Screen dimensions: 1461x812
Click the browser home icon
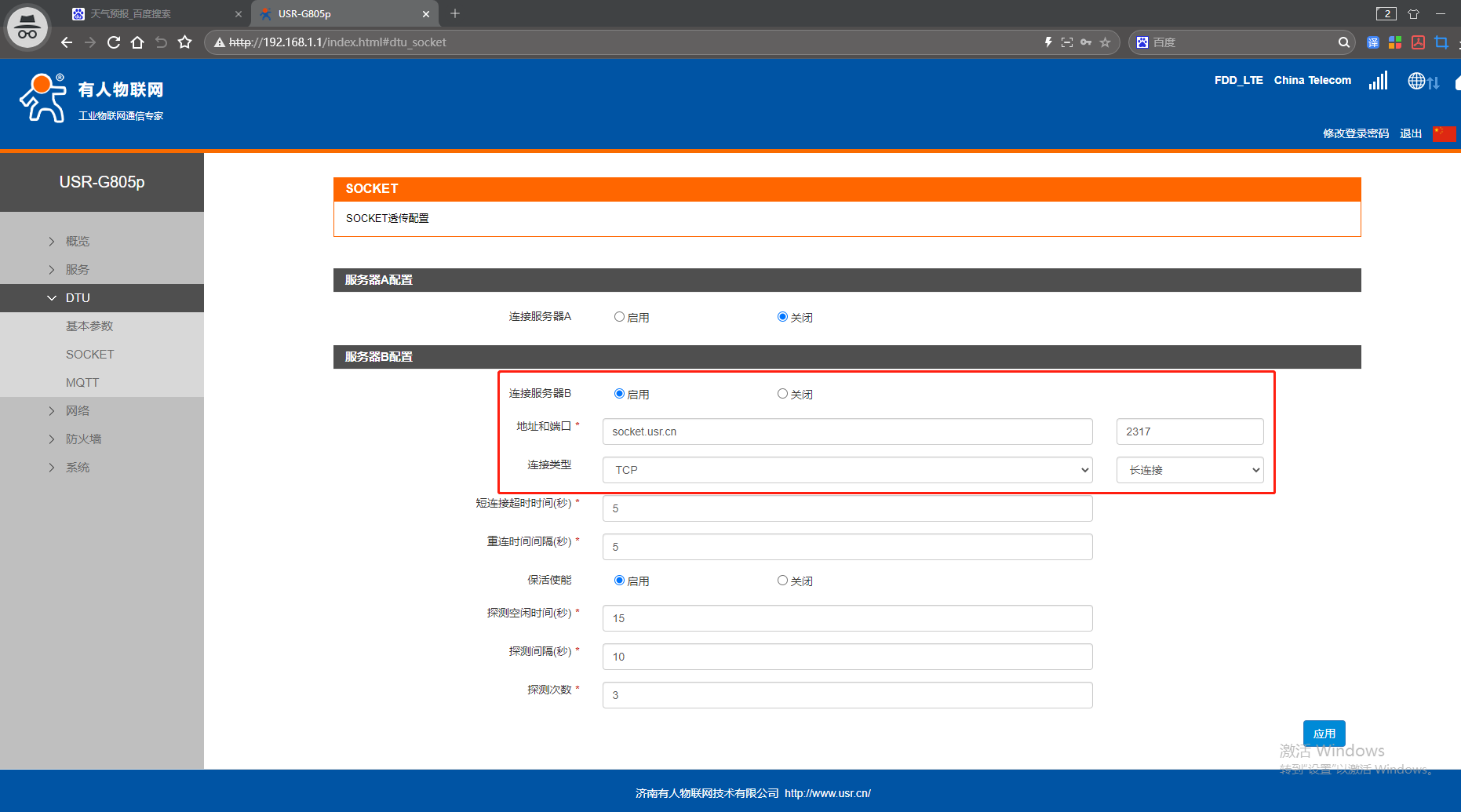[137, 42]
